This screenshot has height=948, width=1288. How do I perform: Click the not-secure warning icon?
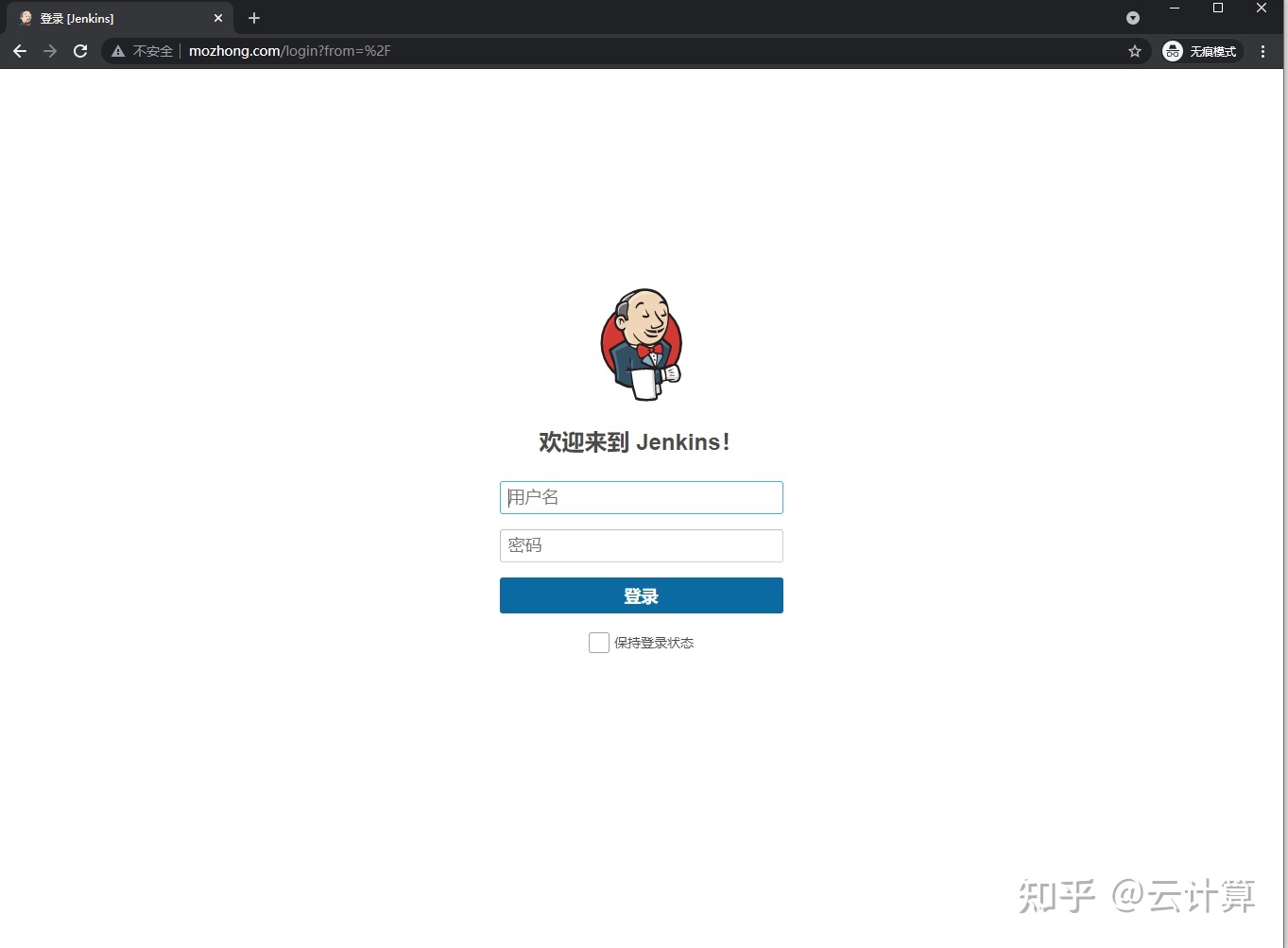118,51
